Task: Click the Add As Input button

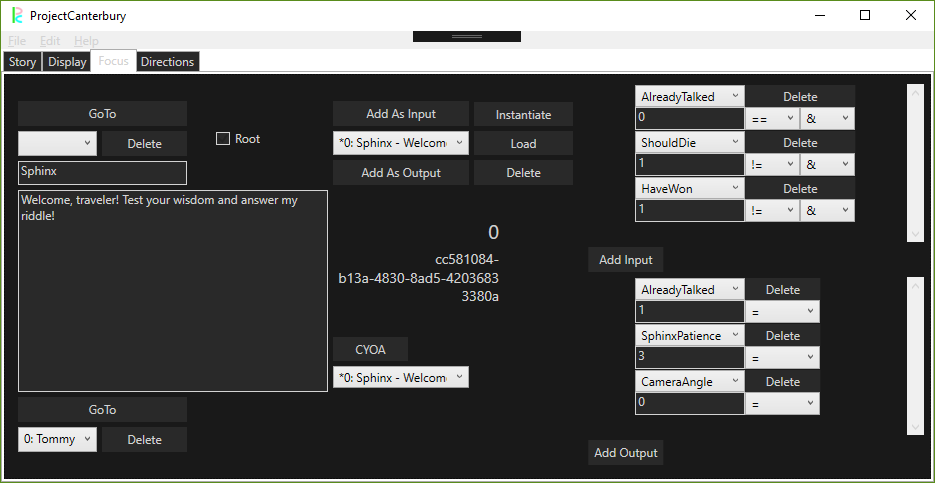Action: (x=401, y=114)
